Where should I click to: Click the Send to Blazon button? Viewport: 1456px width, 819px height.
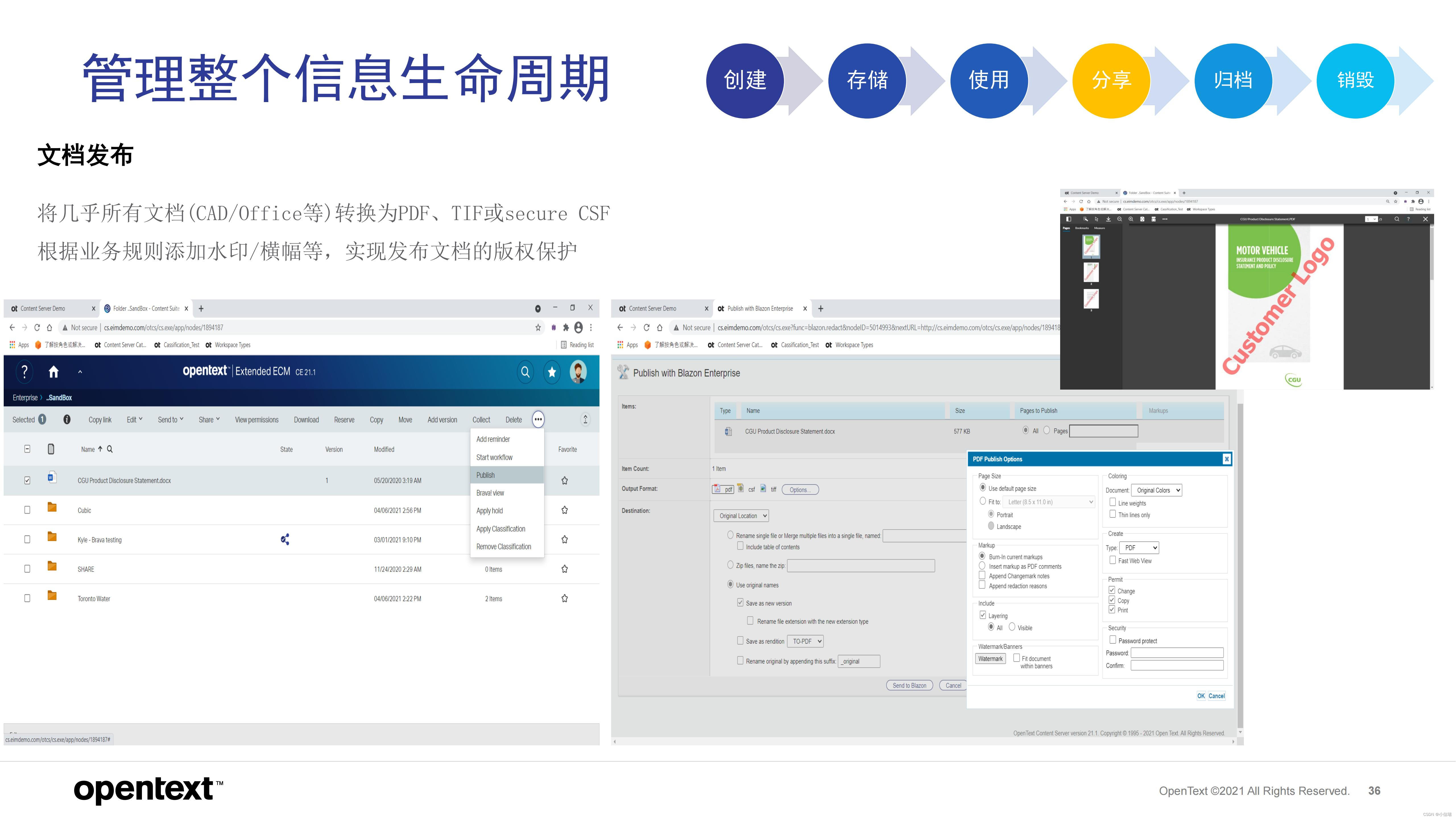point(909,685)
